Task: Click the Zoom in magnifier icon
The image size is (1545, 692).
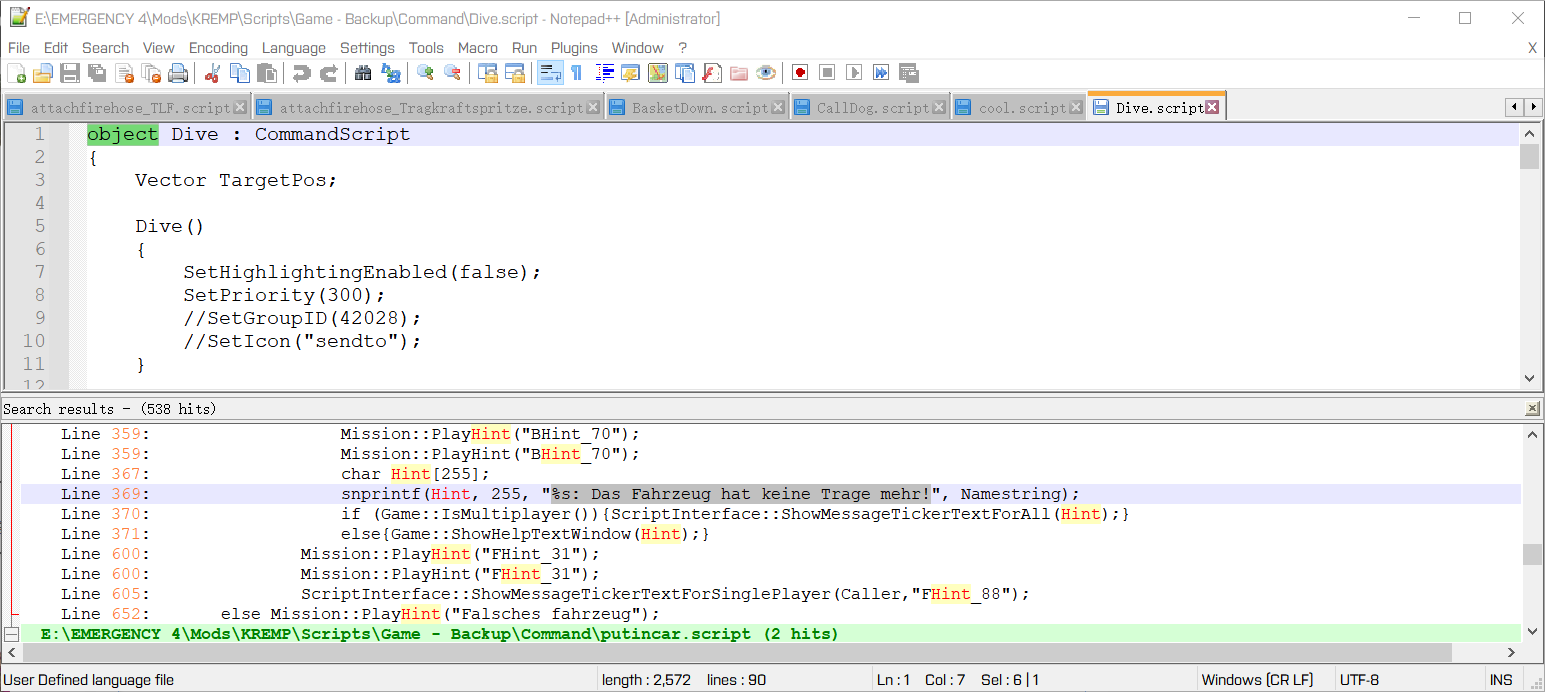Action: tap(425, 73)
